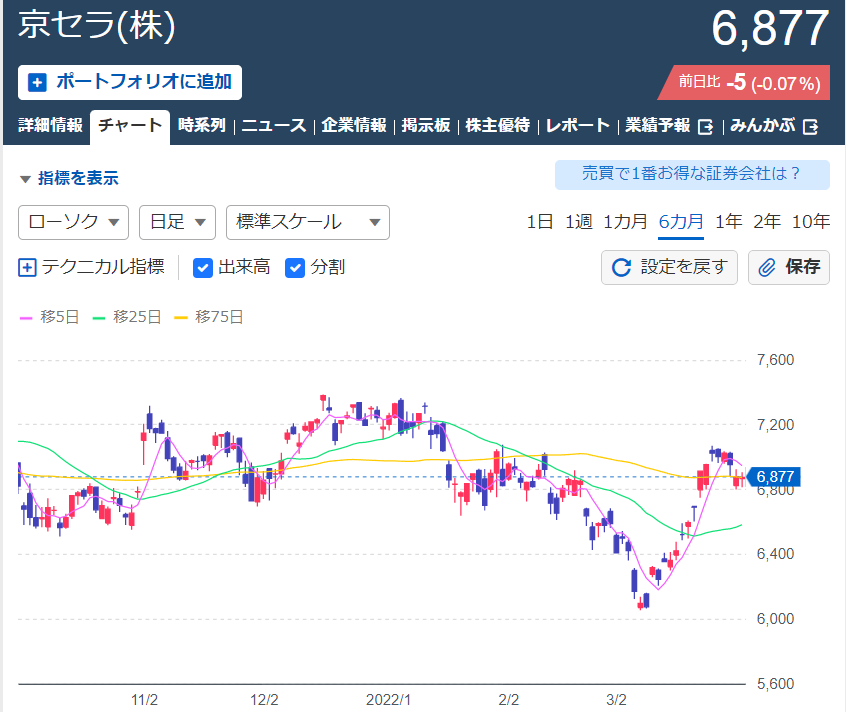Switch to the 詳細情報 tab
The width and height of the screenshot is (846, 712).
[x=50, y=125]
